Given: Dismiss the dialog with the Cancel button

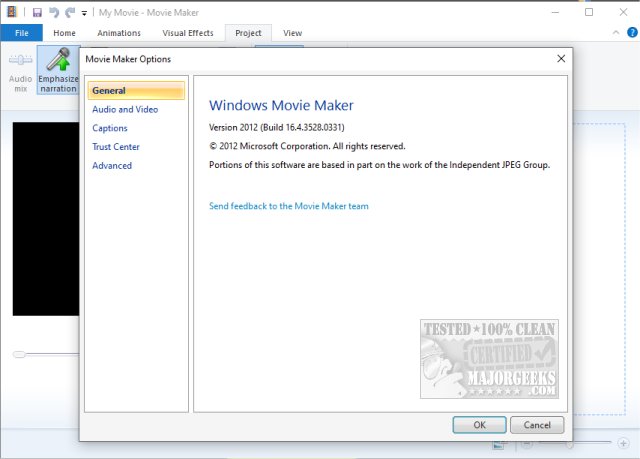Looking at the screenshot, I should click(x=537, y=425).
